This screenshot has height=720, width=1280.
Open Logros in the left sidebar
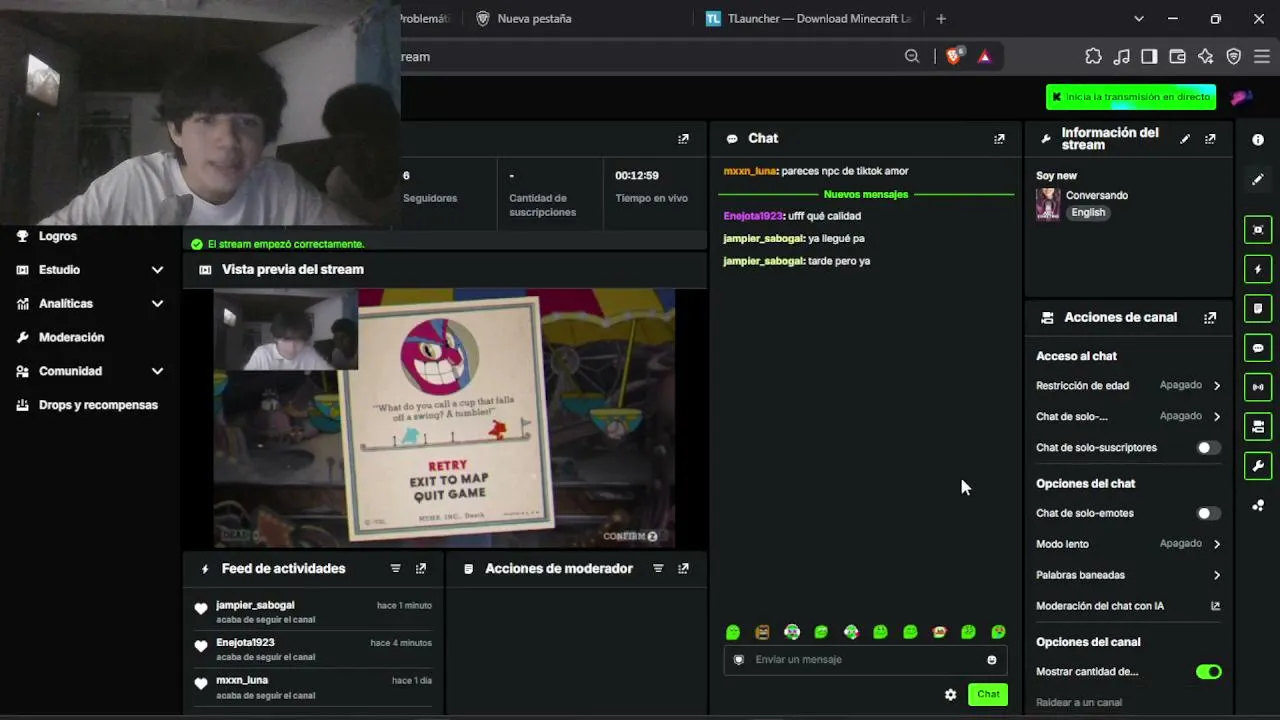57,236
